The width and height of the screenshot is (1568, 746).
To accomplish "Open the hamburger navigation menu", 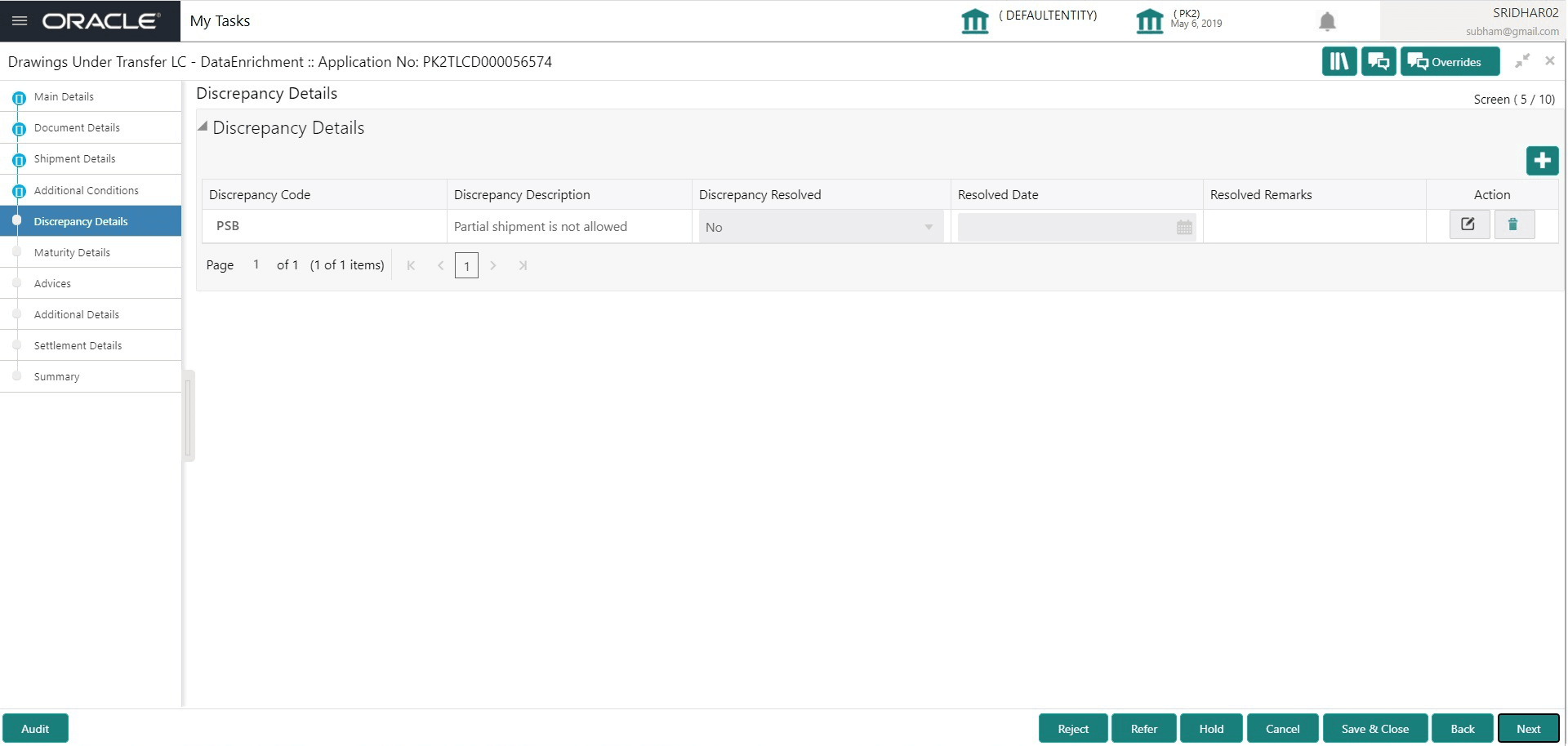I will [20, 20].
